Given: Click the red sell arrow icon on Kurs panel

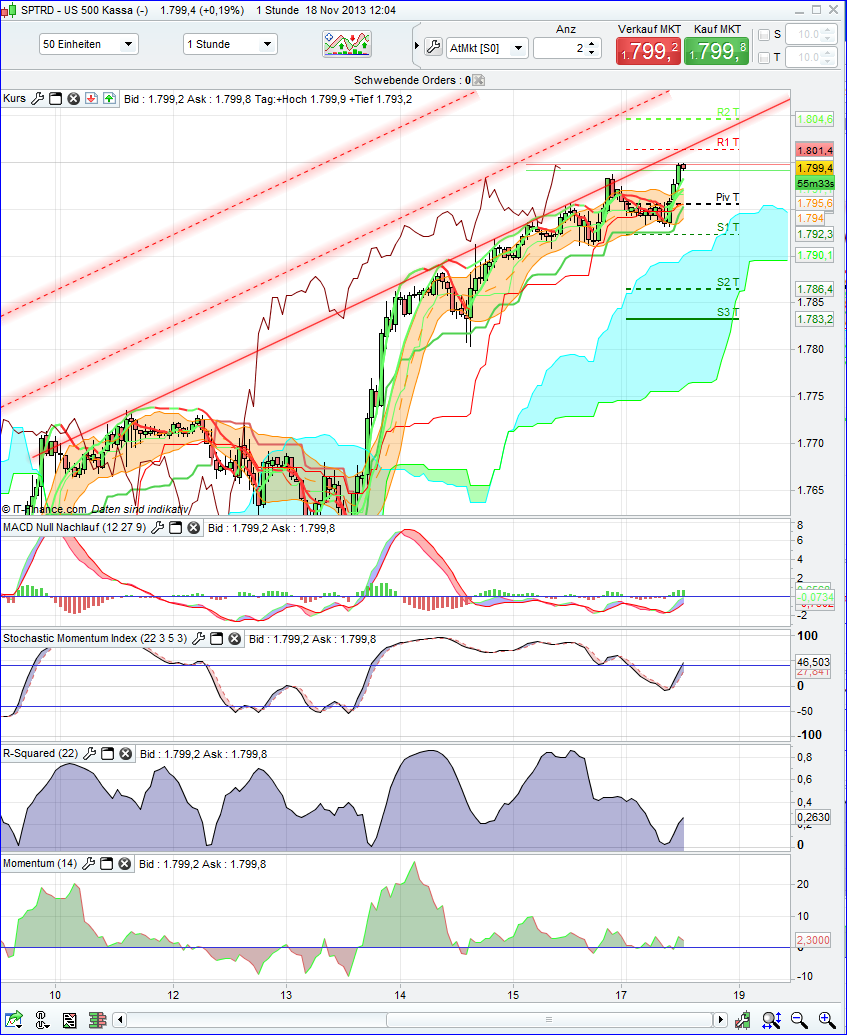Looking at the screenshot, I should click(91, 98).
